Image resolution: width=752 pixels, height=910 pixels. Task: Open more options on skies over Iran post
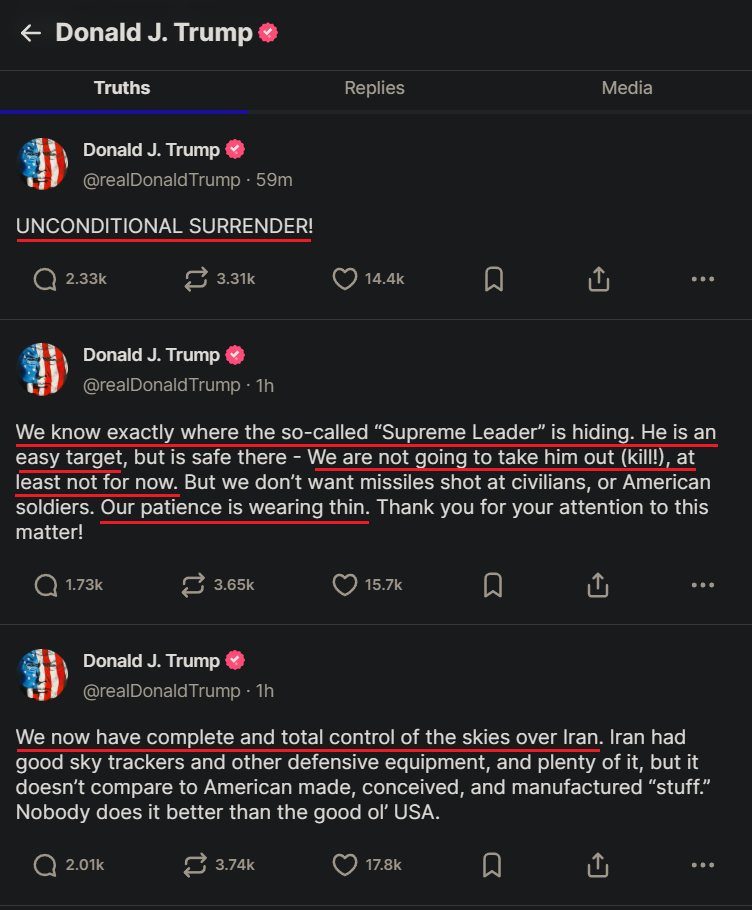point(703,863)
